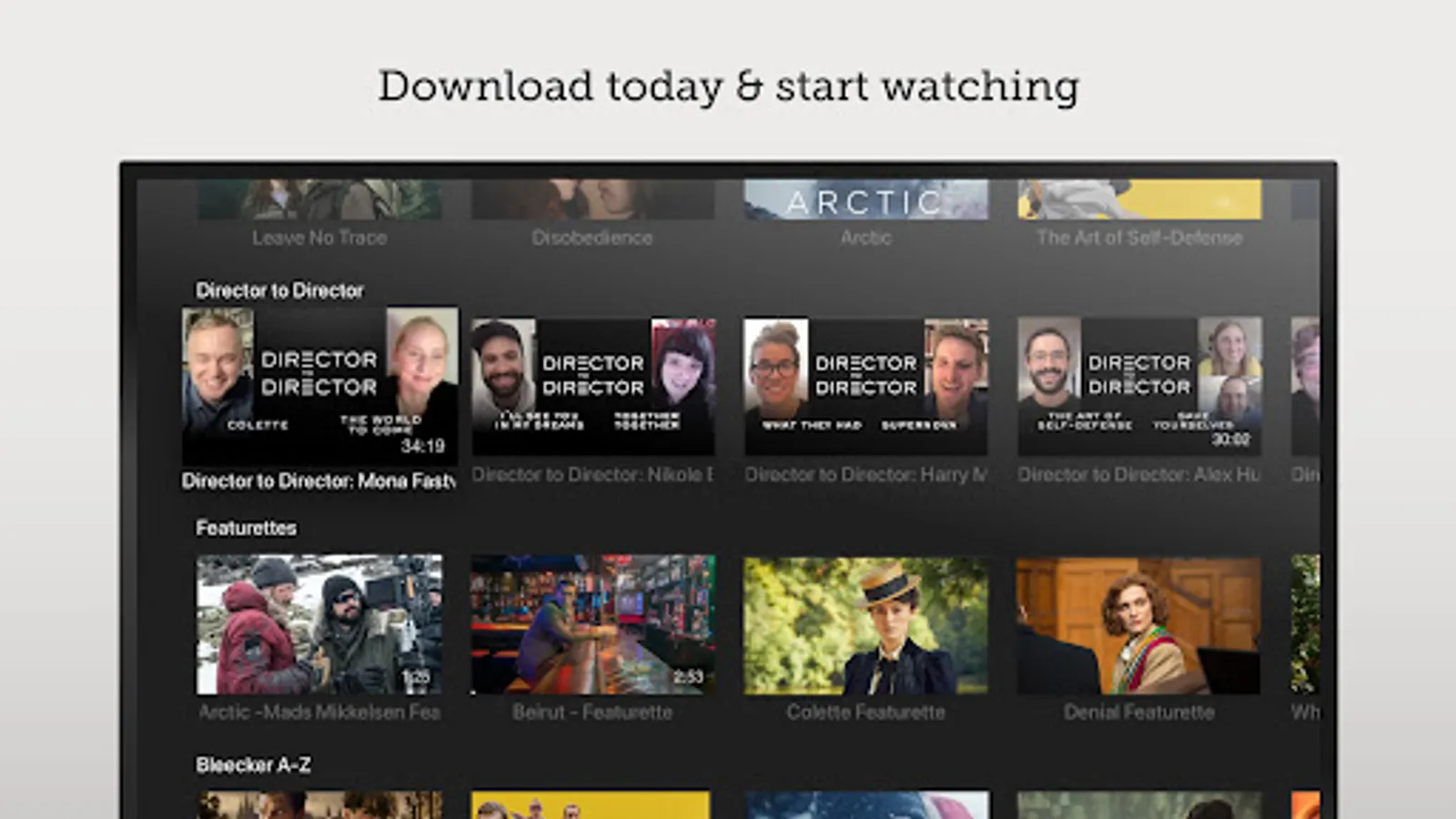
Task: Play the Beirut featurette thumbnail
Action: [592, 625]
